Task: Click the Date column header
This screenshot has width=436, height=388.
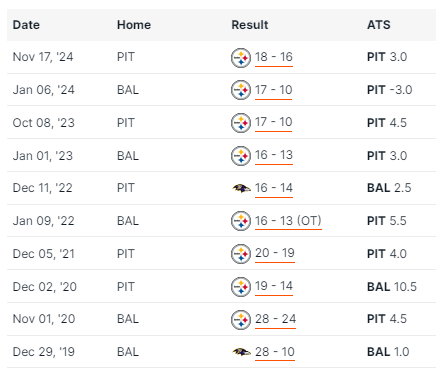Action: pos(26,25)
